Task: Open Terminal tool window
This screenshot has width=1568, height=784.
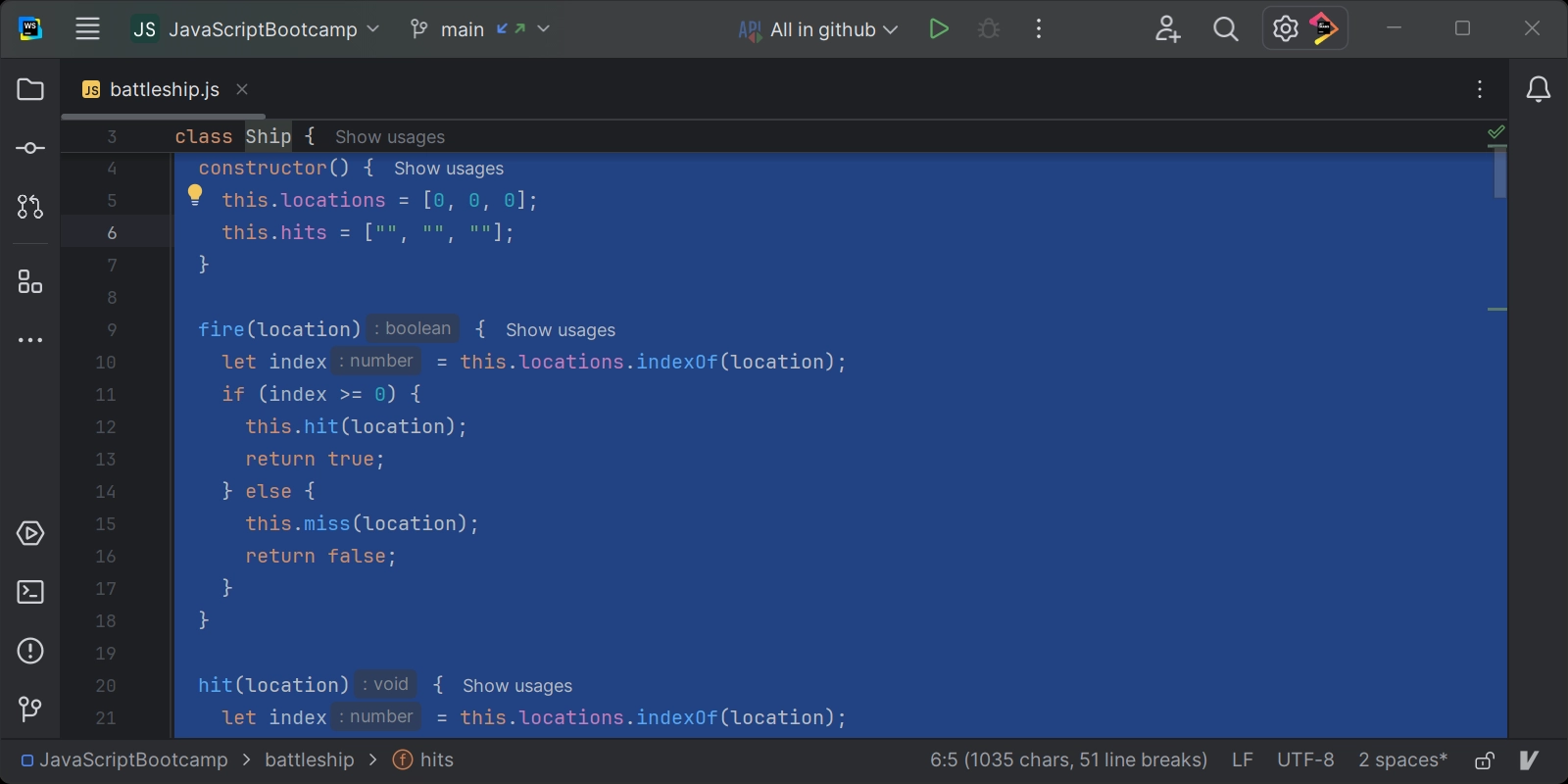Action: tap(30, 592)
